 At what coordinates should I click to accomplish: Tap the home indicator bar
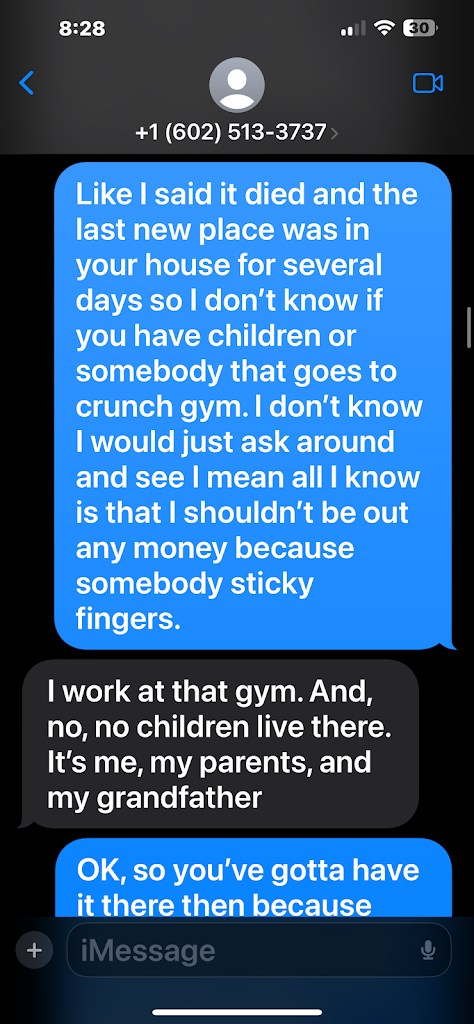tap(237, 1012)
